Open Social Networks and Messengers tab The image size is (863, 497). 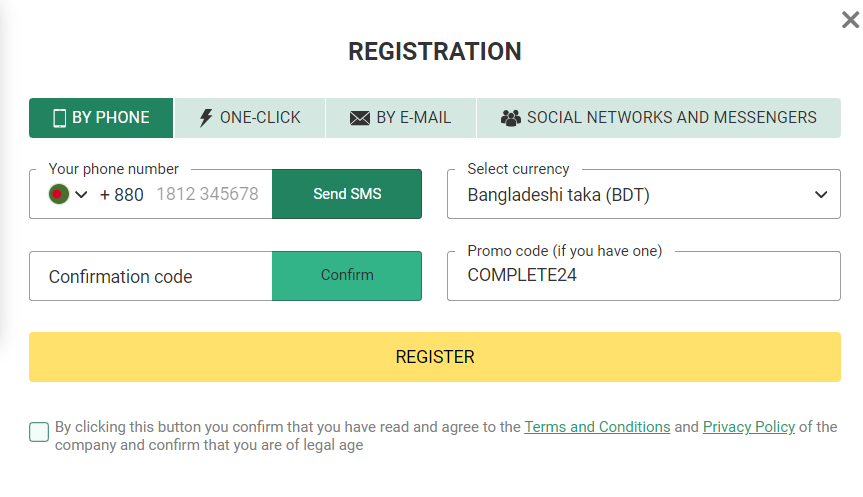[659, 118]
